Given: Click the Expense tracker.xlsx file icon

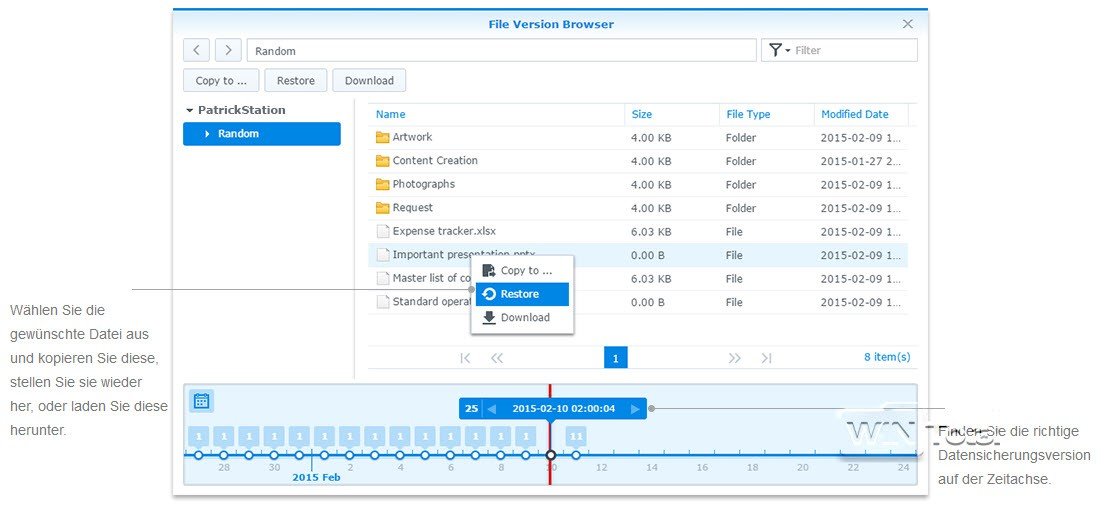Looking at the screenshot, I should (x=383, y=231).
